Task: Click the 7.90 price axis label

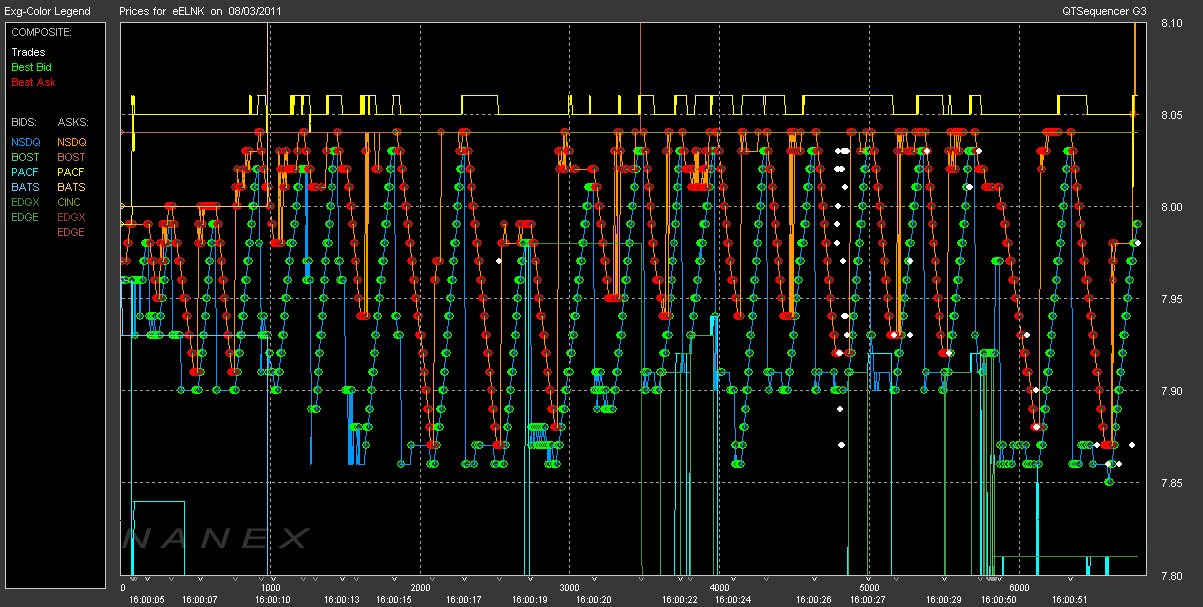Action: pyautogui.click(x=1171, y=391)
